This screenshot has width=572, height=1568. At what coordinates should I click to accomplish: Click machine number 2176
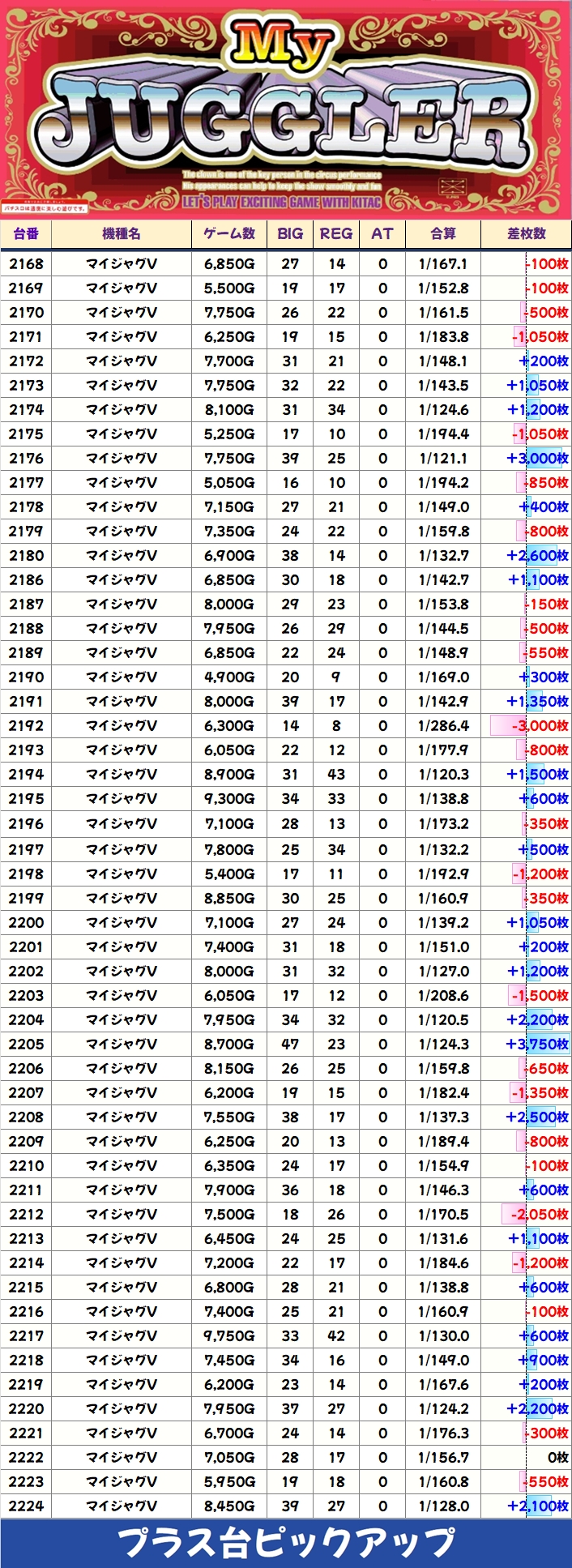click(x=26, y=459)
